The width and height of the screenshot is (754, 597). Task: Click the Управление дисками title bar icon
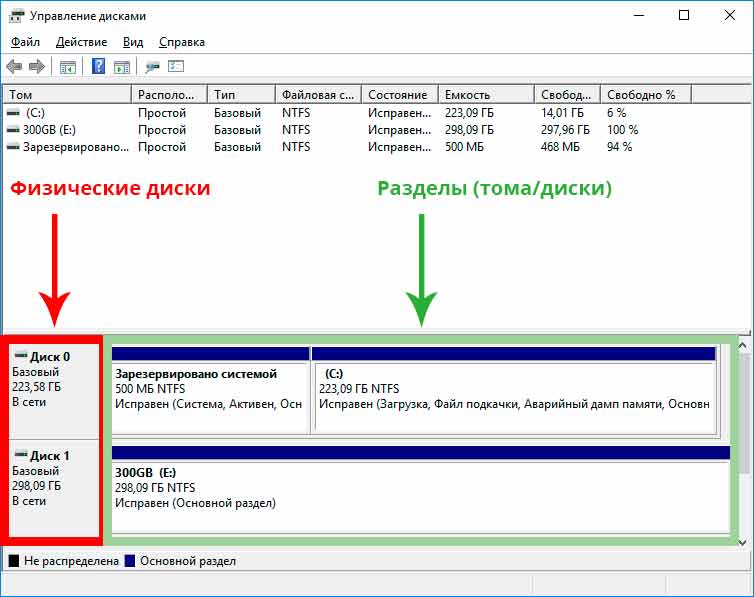[x=16, y=16]
